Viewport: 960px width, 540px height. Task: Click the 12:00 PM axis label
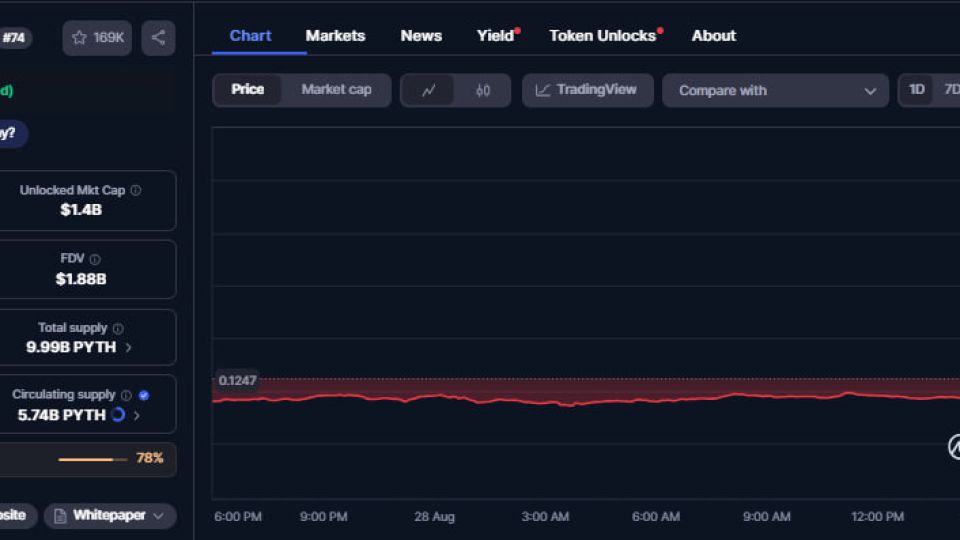coord(877,517)
